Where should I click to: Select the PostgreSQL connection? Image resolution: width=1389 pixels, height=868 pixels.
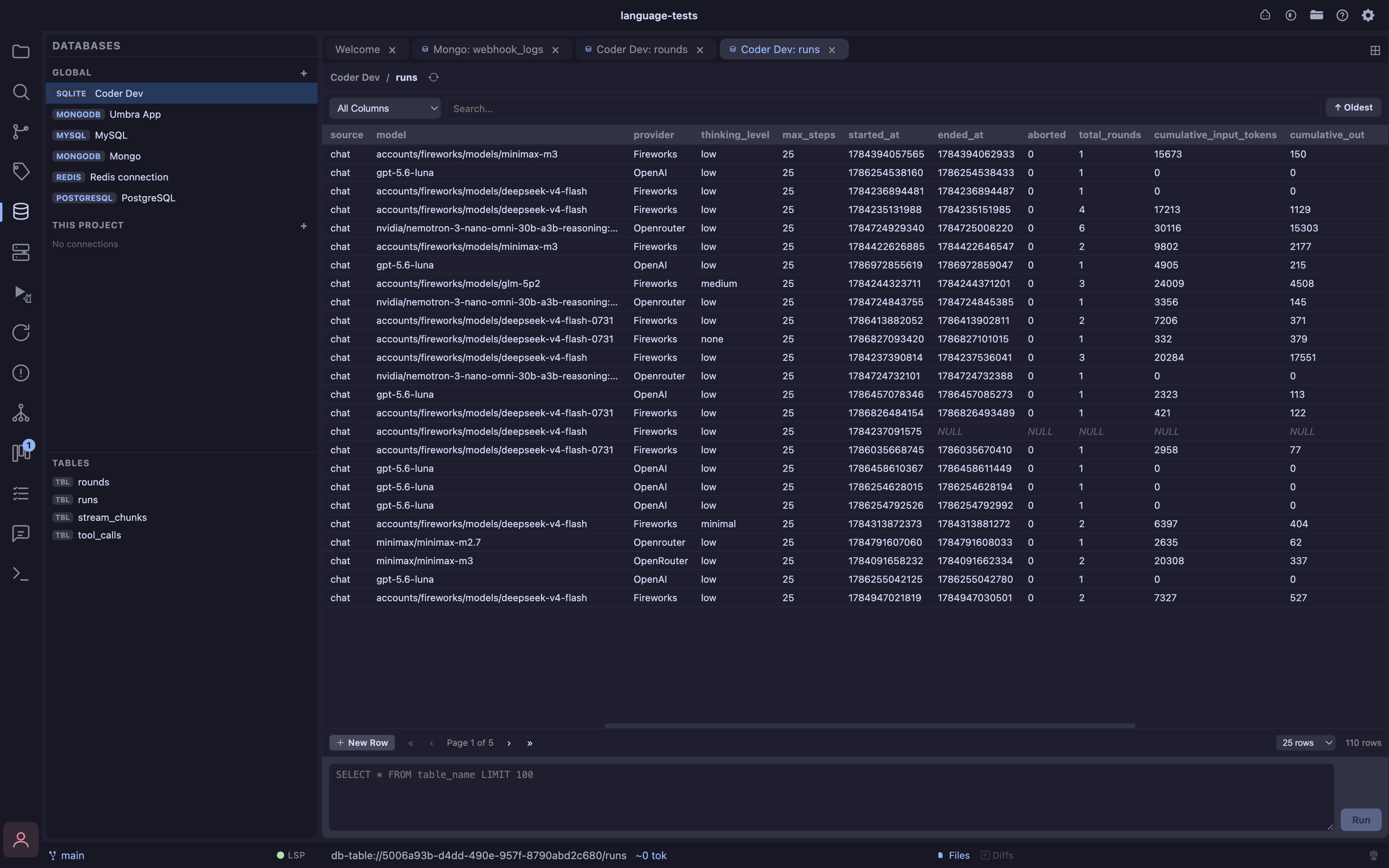[181, 198]
